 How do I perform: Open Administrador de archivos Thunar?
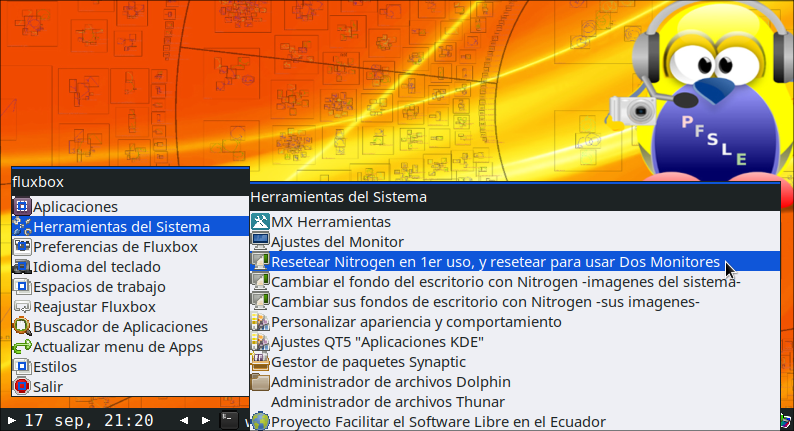pos(515,402)
